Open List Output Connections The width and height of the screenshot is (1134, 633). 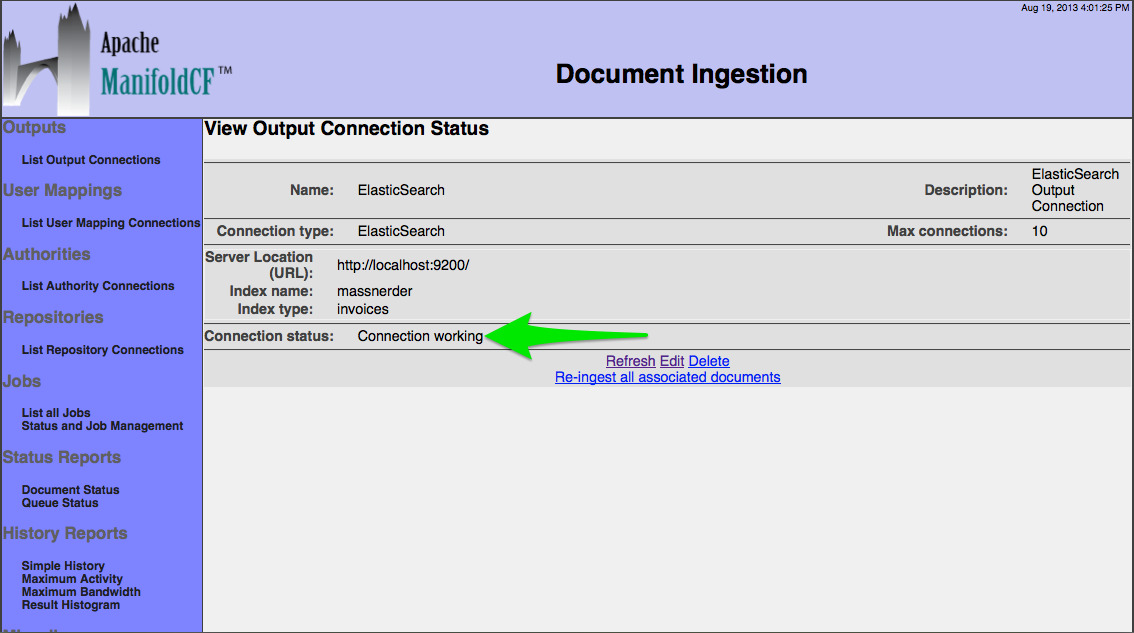pos(91,160)
